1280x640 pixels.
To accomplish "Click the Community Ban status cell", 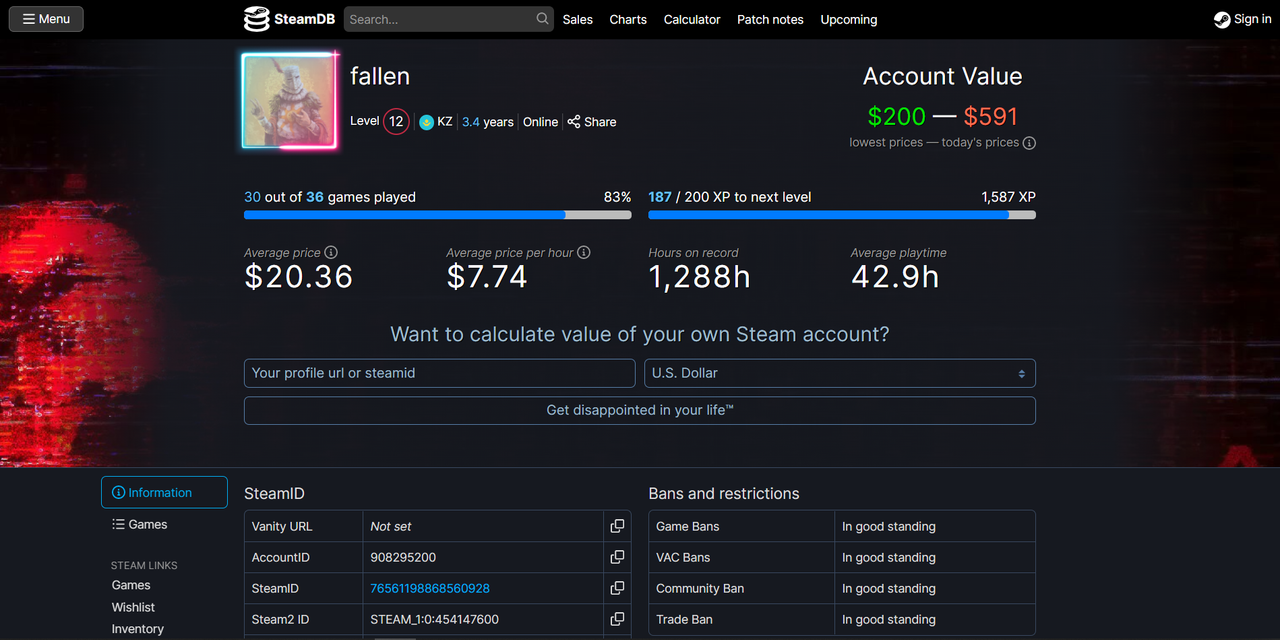I will [935, 588].
